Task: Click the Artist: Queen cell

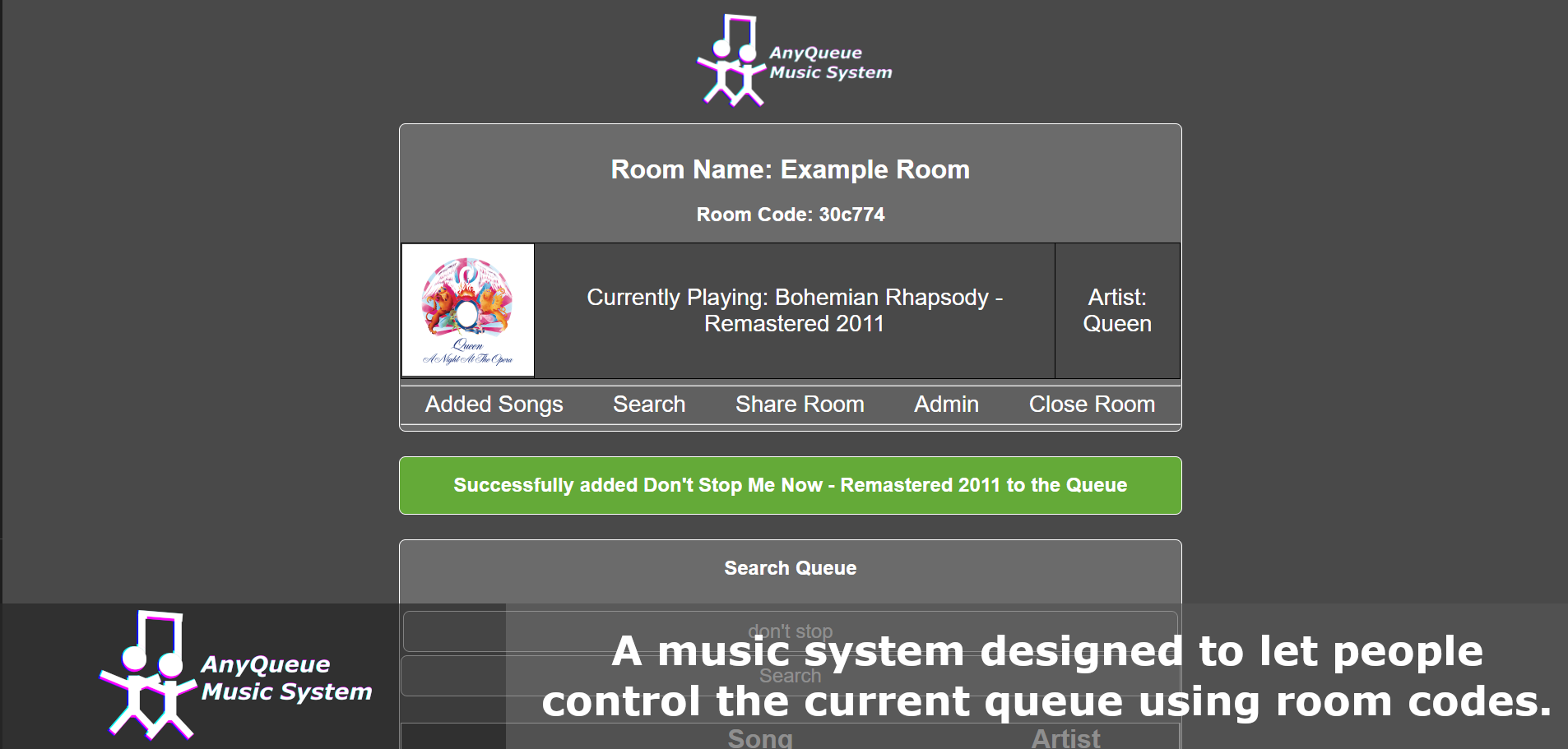Action: click(1117, 310)
